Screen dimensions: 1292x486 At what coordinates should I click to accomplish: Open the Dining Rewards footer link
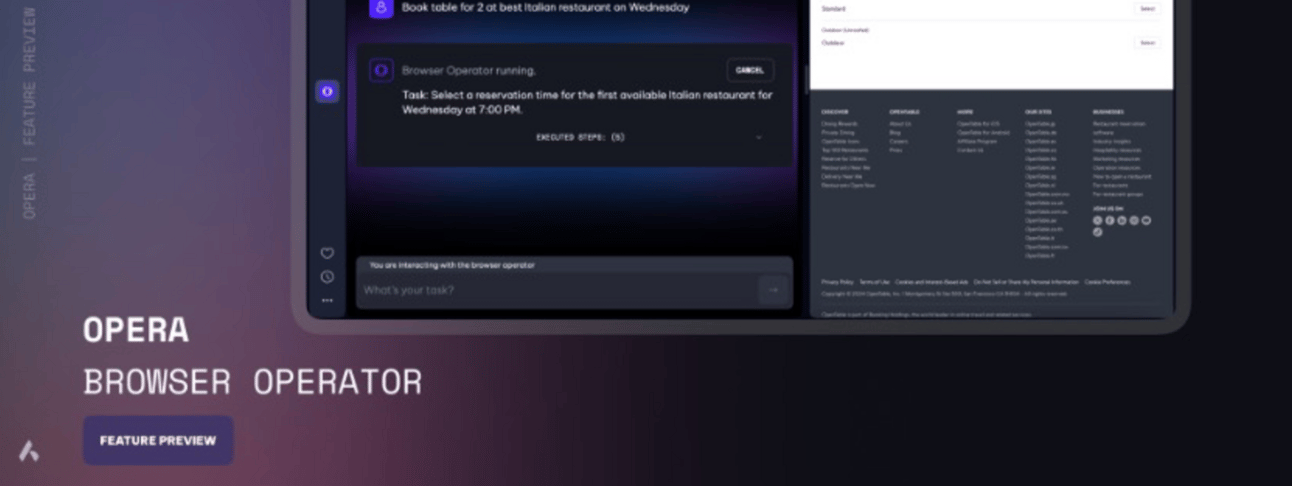[839, 124]
